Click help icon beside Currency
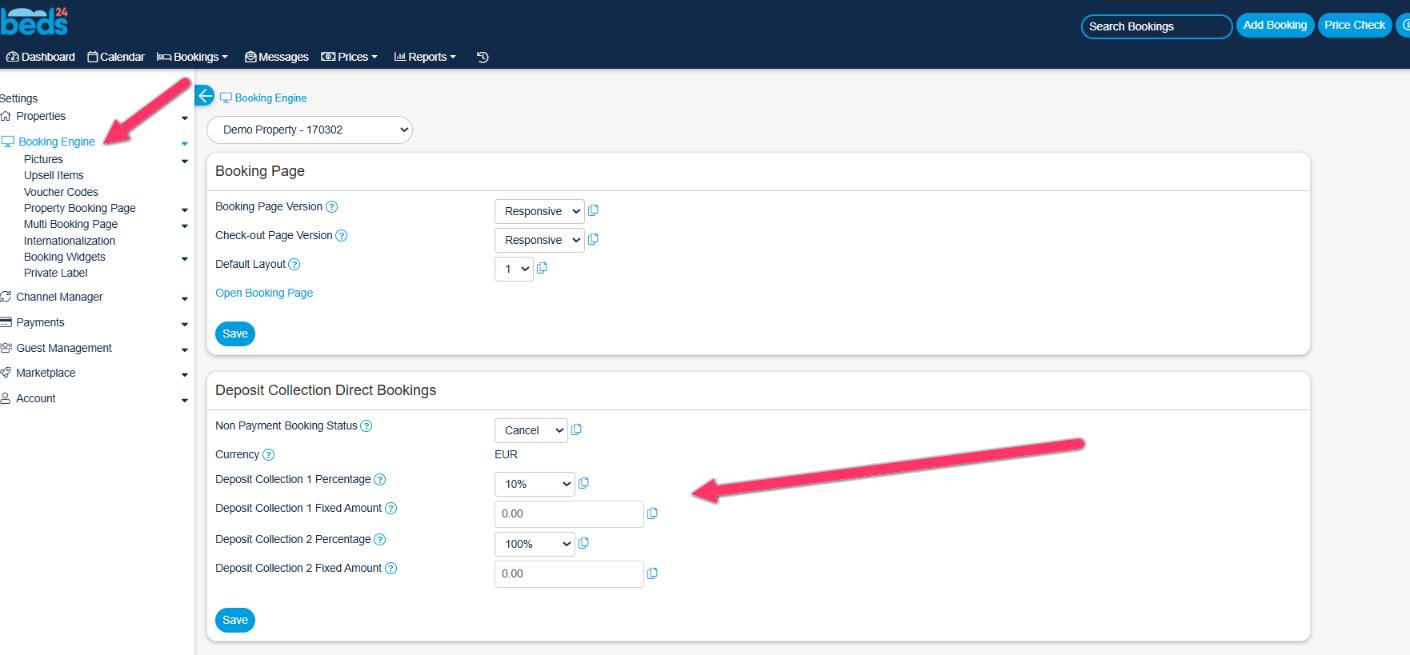 268,455
